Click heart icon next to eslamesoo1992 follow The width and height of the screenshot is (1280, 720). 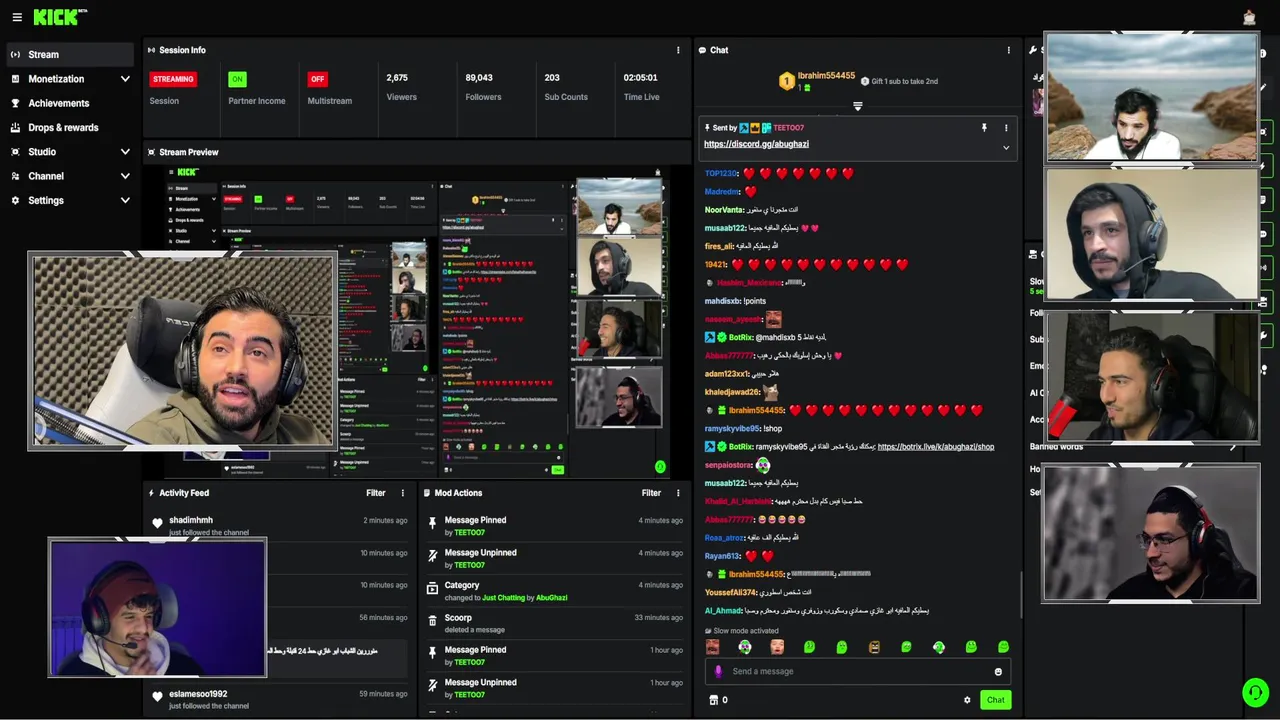[157, 697]
